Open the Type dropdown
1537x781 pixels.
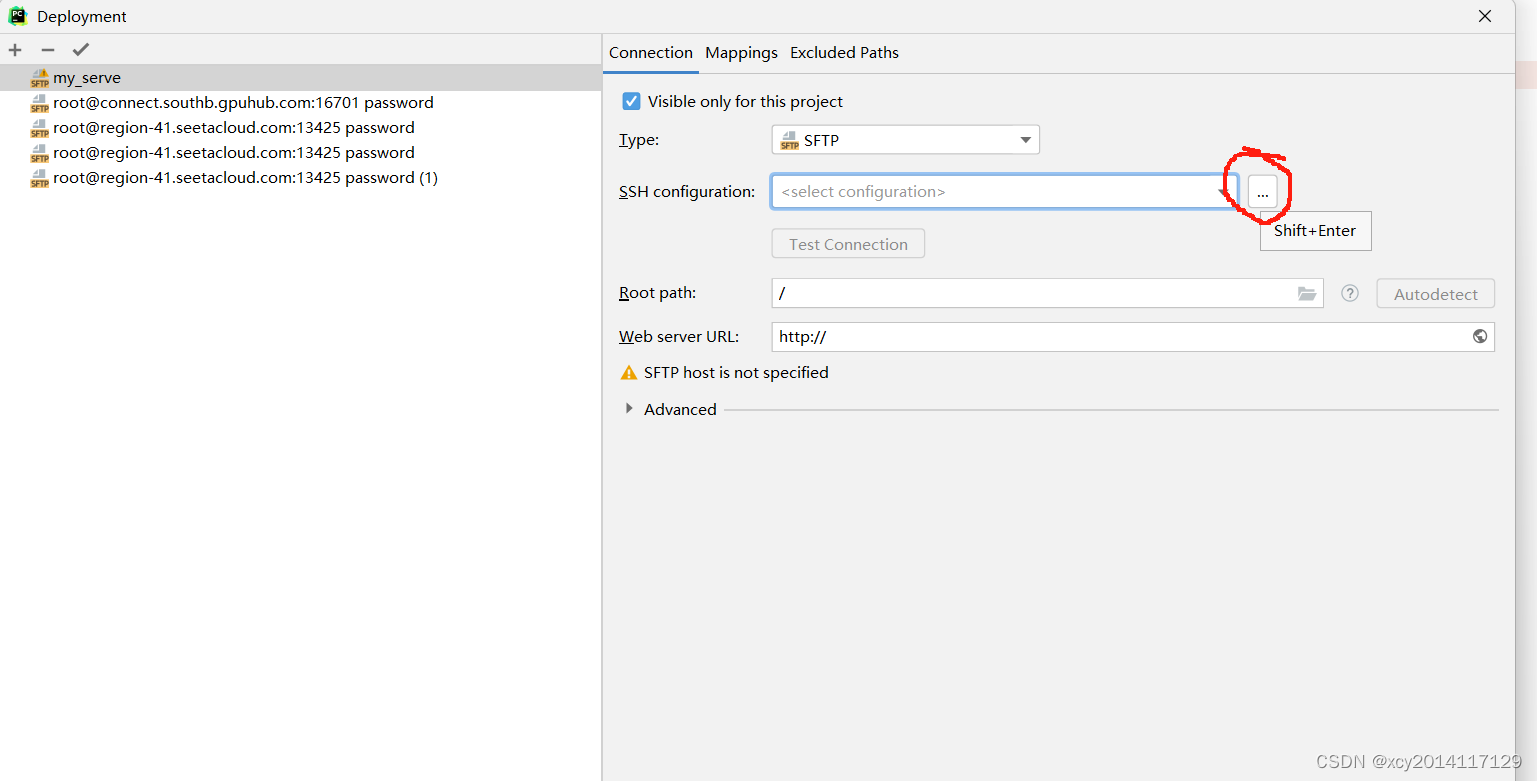pyautogui.click(x=1024, y=139)
